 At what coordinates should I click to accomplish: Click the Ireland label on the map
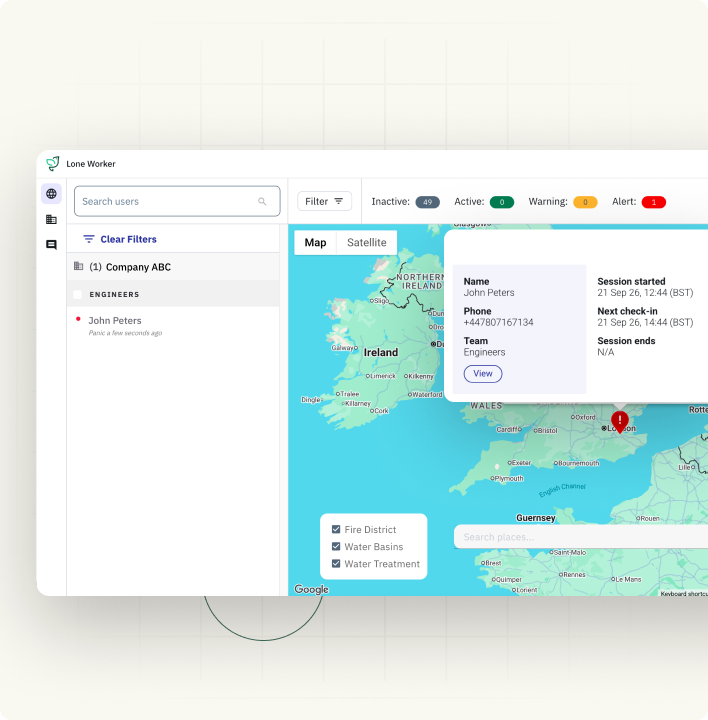coord(381,352)
